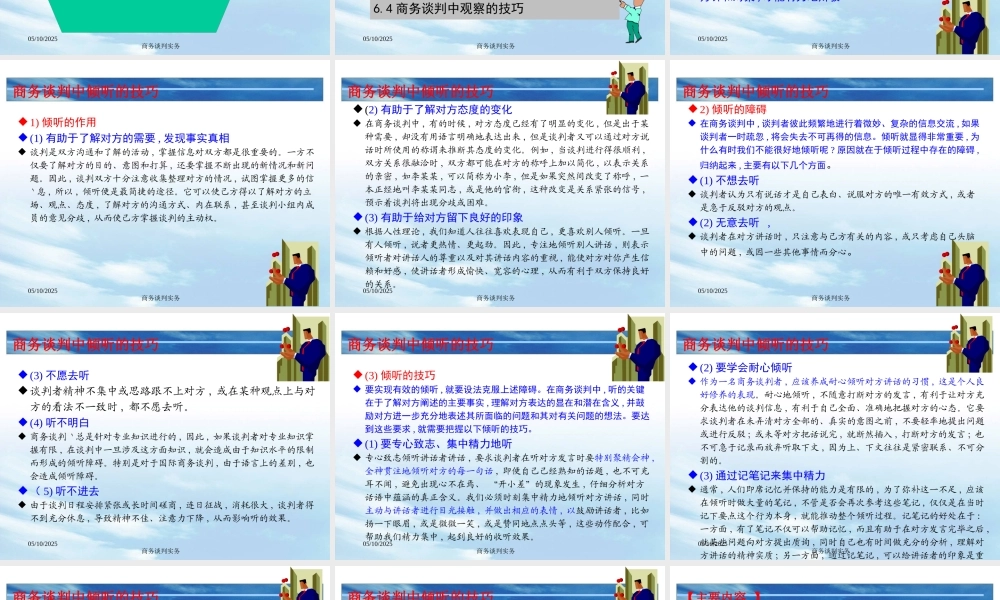This screenshot has width=1000, height=600.
Task: Click the bullet '(3) 不愿去听'
Action: point(59,376)
